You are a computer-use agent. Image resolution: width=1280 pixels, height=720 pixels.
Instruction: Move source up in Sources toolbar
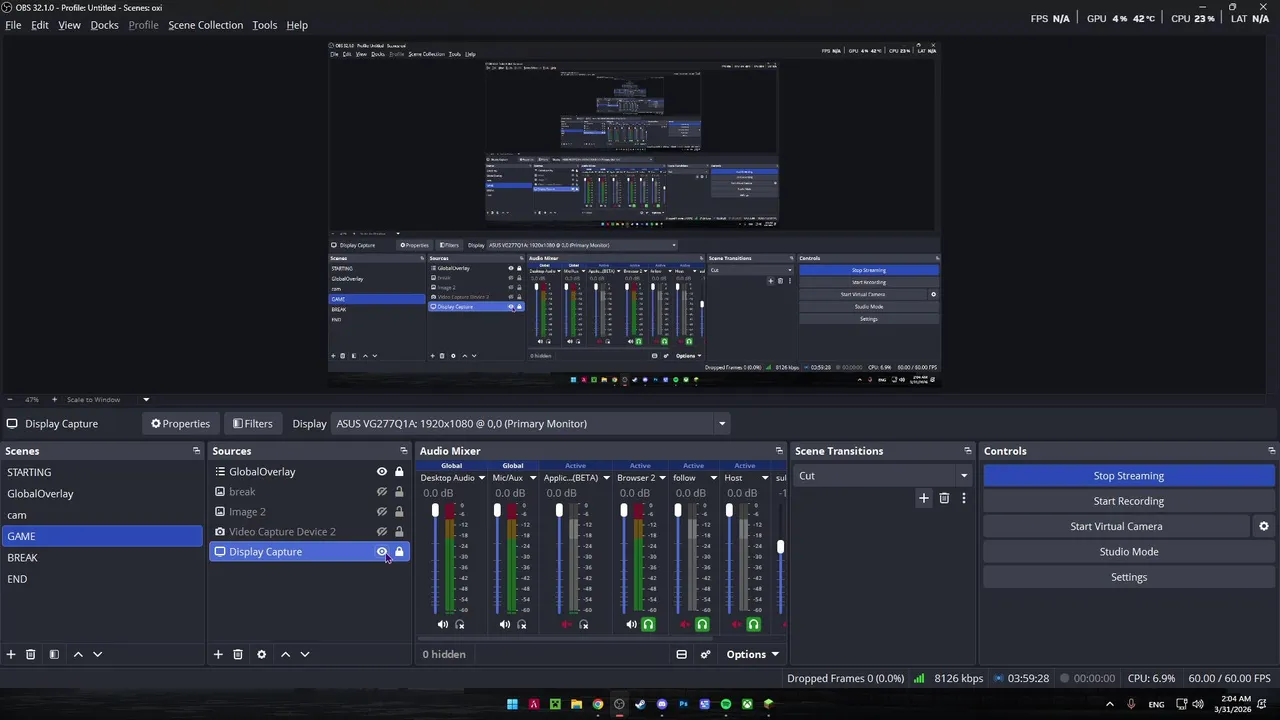click(x=285, y=654)
